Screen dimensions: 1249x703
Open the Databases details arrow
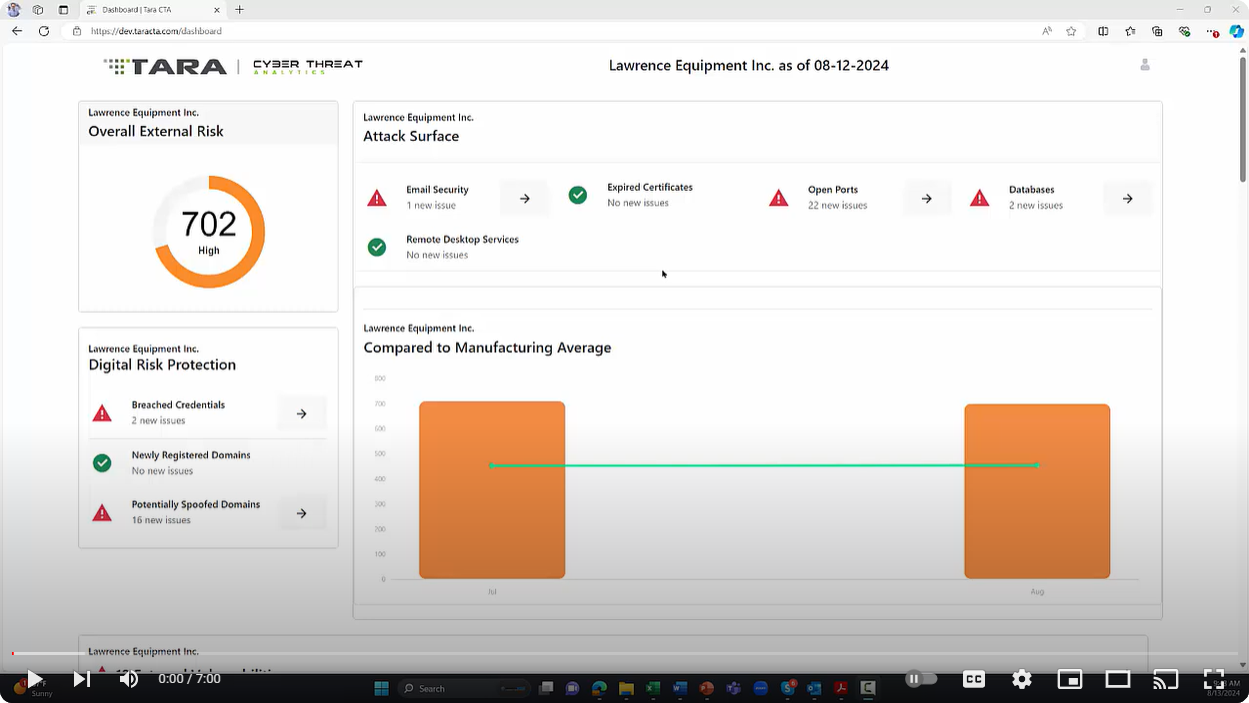1127,198
